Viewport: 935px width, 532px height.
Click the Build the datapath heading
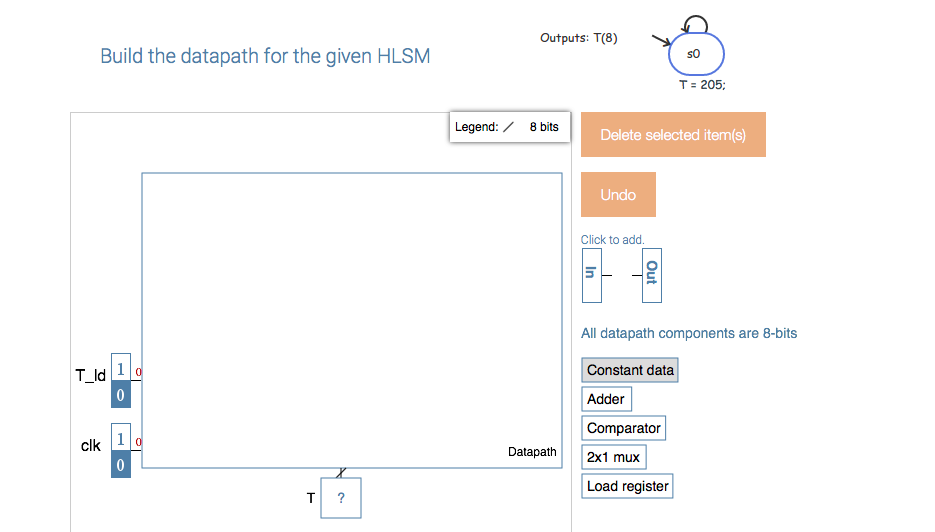265,56
